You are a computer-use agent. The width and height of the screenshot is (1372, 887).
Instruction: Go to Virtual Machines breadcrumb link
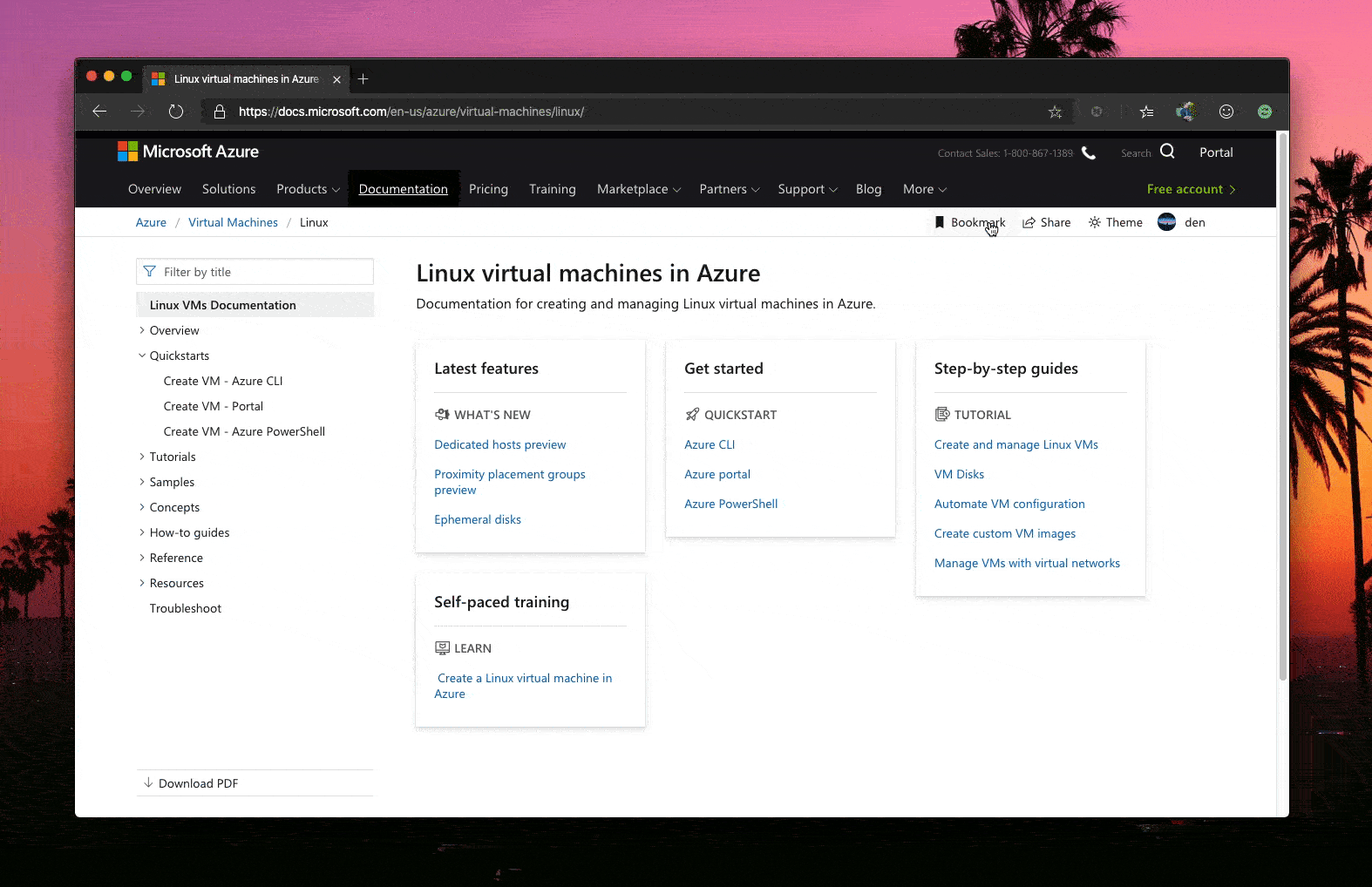click(x=233, y=222)
